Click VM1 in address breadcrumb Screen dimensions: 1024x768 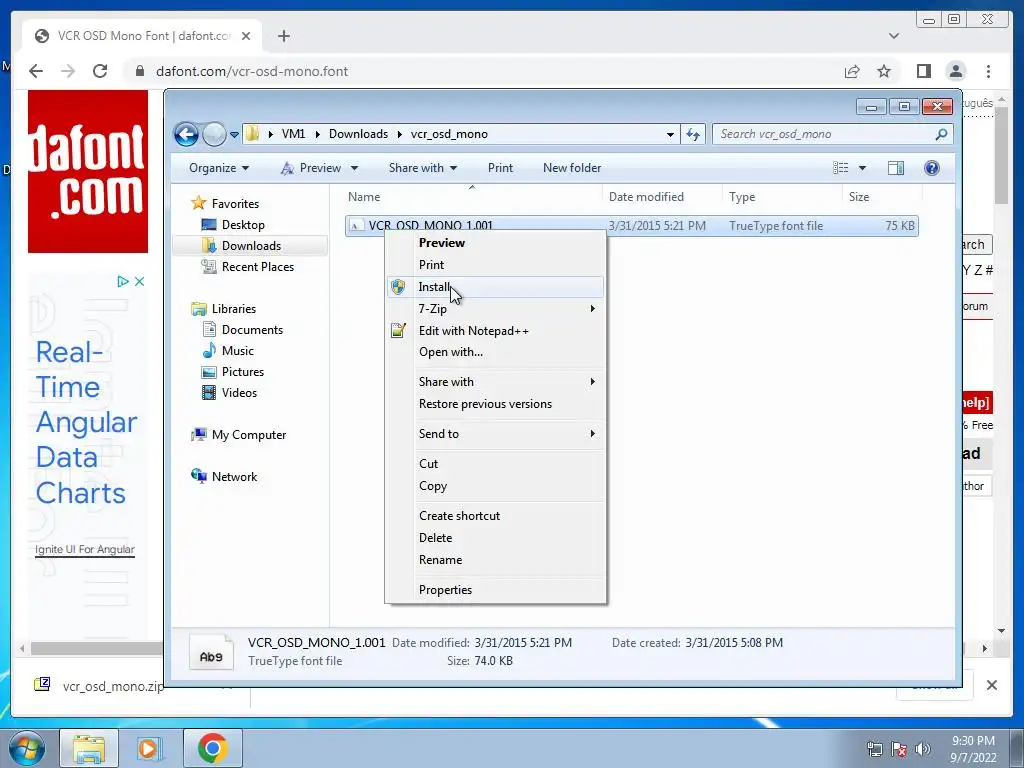pos(293,134)
